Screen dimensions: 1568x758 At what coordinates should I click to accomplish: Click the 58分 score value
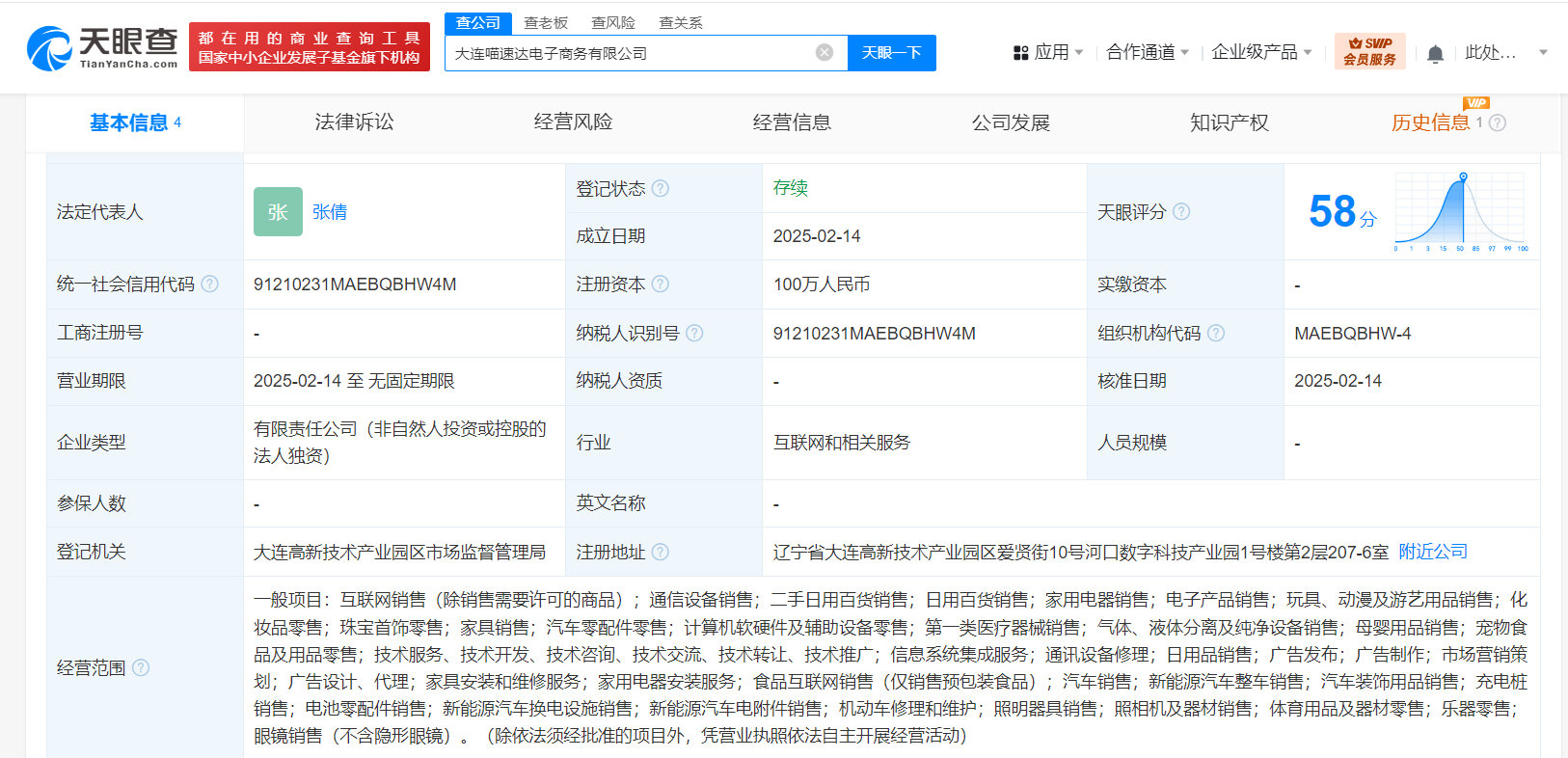pyautogui.click(x=1341, y=211)
